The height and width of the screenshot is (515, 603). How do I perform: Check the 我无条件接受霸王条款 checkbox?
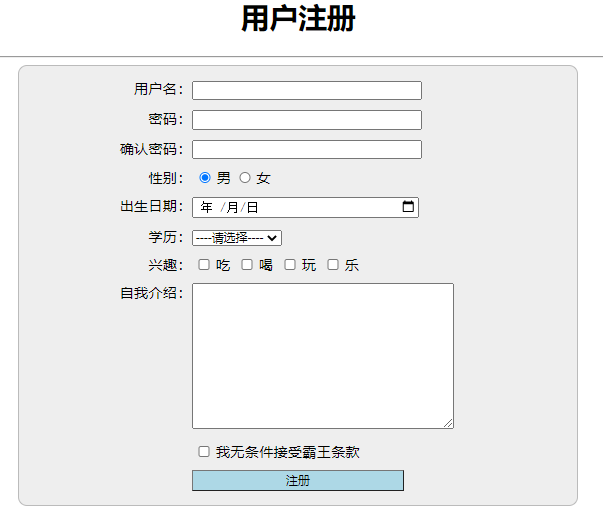pyautogui.click(x=204, y=452)
